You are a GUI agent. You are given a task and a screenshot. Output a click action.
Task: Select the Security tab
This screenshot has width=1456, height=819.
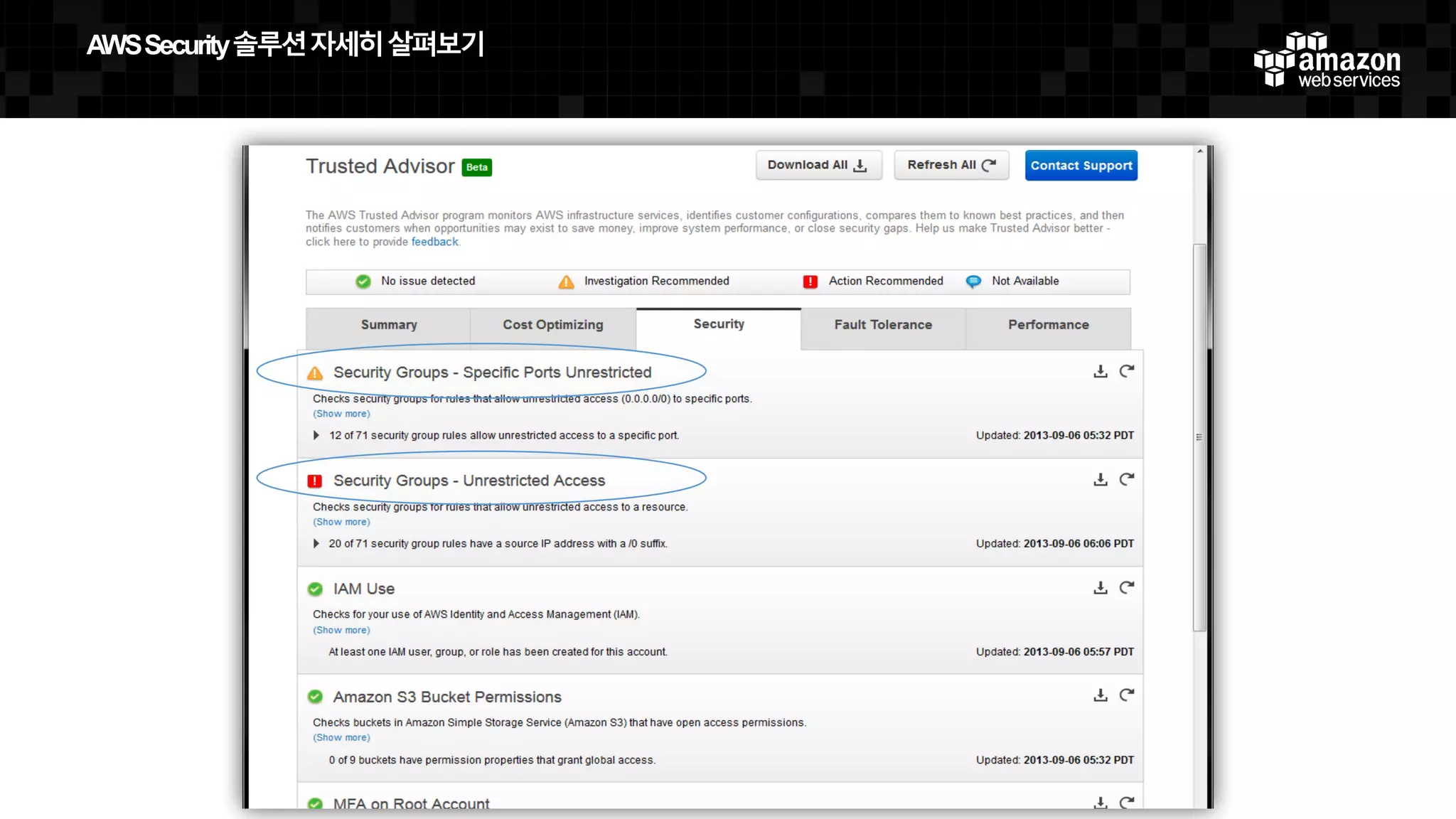pyautogui.click(x=719, y=328)
